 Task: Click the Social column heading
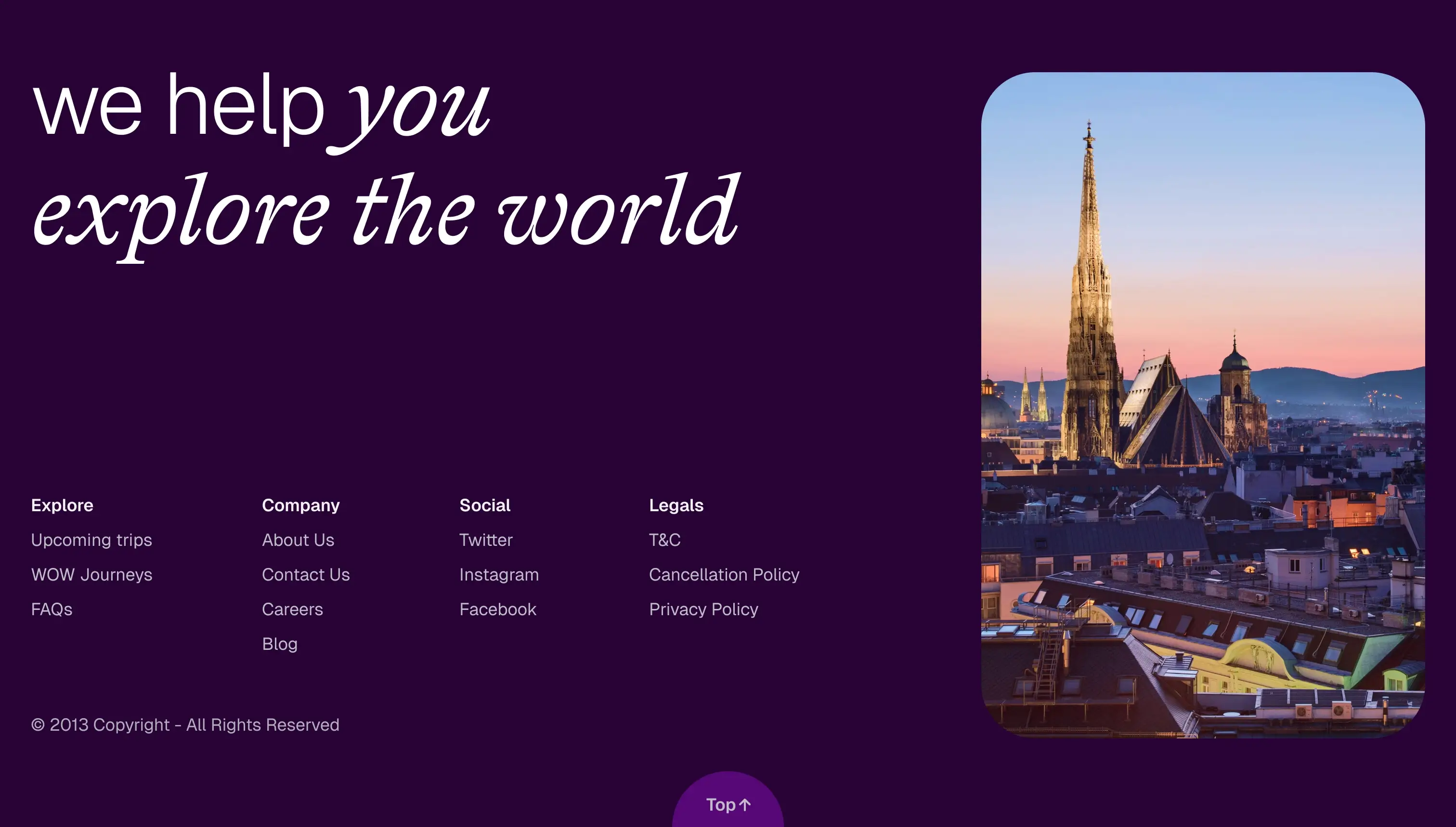(484, 505)
